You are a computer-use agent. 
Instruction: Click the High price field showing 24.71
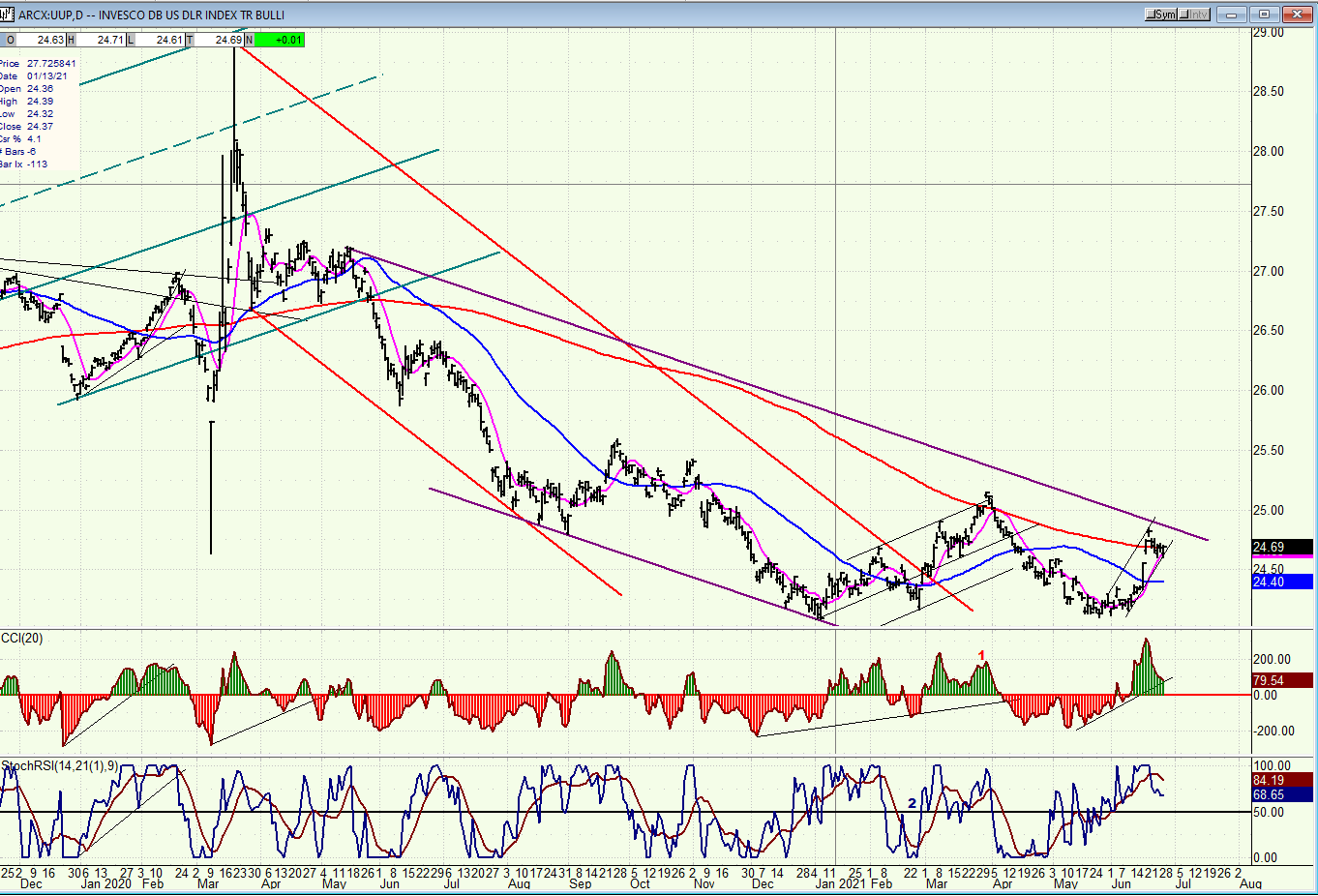pyautogui.click(x=101, y=40)
